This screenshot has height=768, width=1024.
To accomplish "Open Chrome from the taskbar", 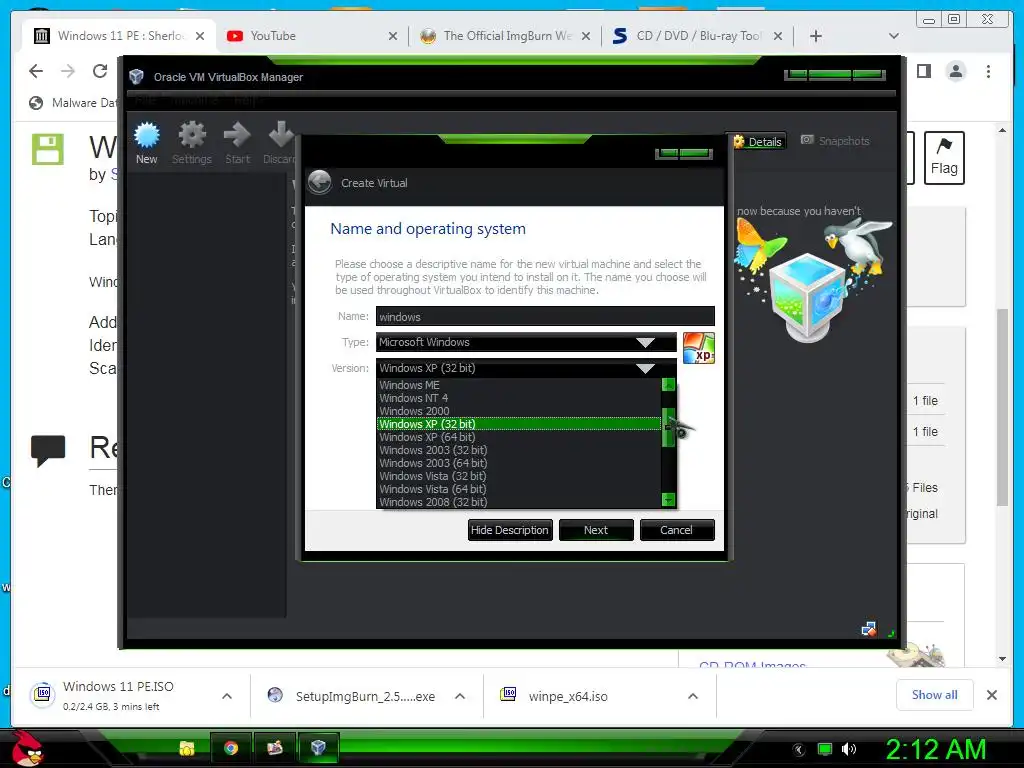I will click(231, 748).
